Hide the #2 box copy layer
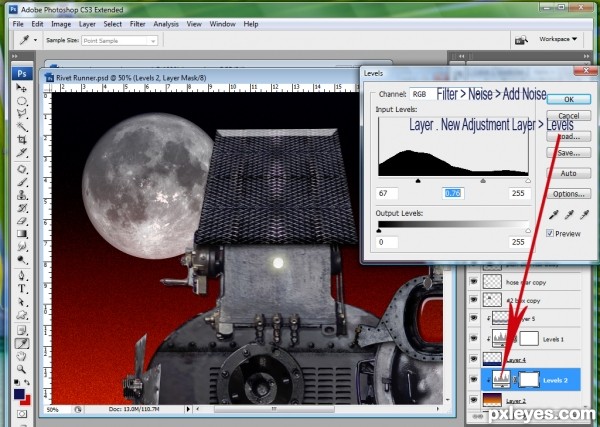Viewport: 600px width, 427px height. (474, 300)
